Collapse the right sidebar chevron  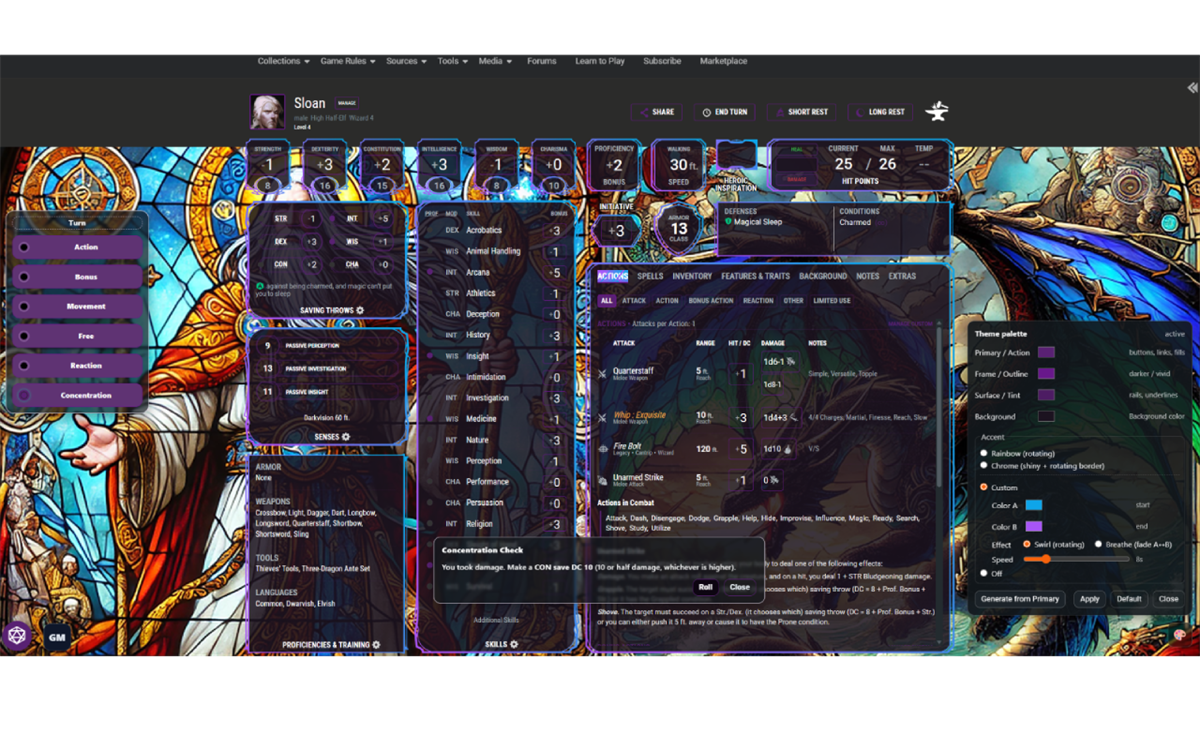coord(1191,88)
